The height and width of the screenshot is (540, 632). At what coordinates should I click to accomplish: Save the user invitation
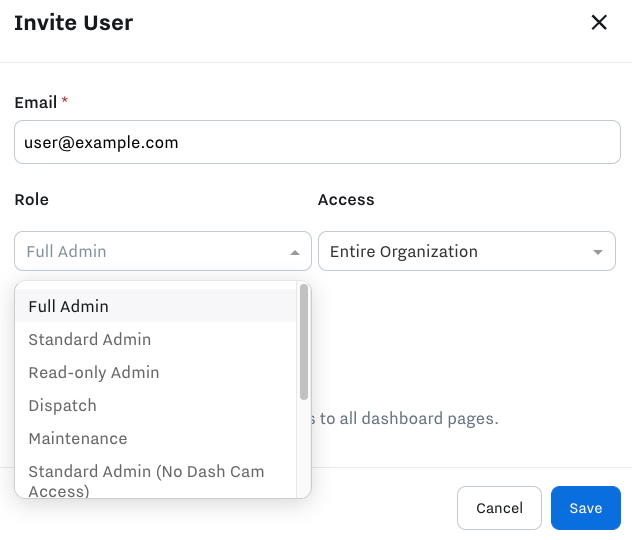click(x=585, y=508)
